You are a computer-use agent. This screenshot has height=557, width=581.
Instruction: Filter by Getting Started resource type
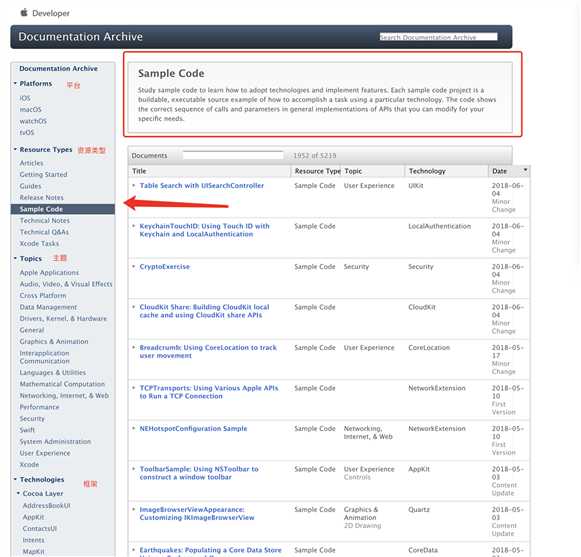43,174
